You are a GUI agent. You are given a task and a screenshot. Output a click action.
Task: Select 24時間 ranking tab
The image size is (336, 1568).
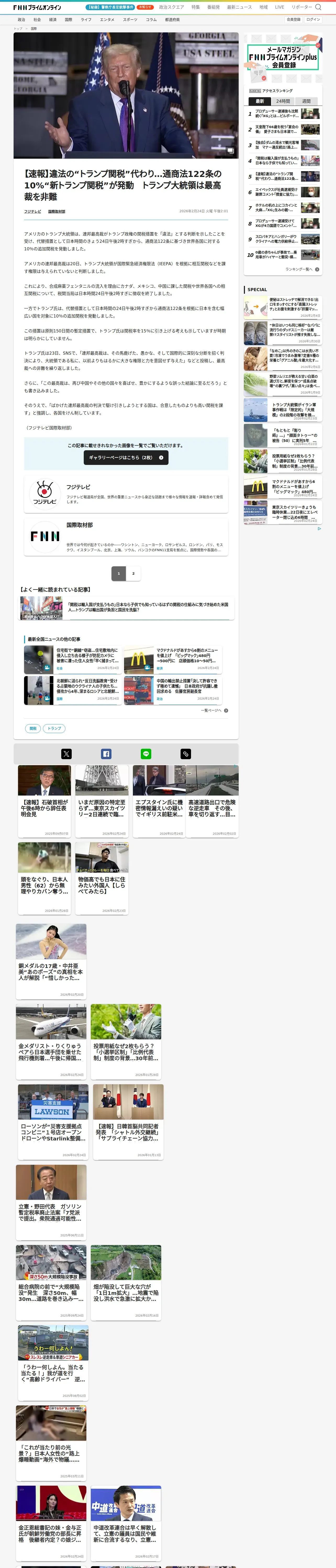click(283, 101)
